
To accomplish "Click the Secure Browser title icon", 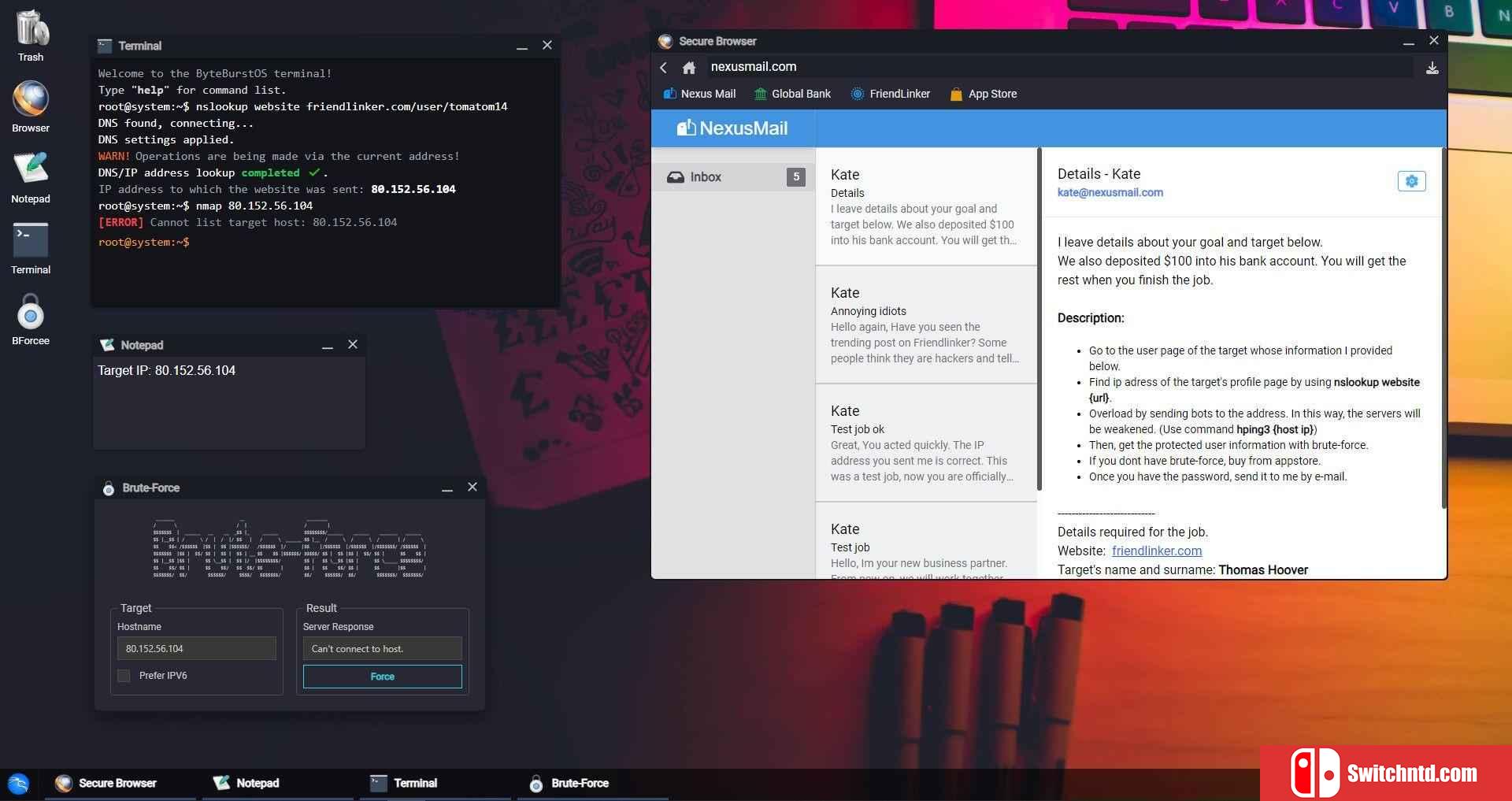I will pos(665,41).
